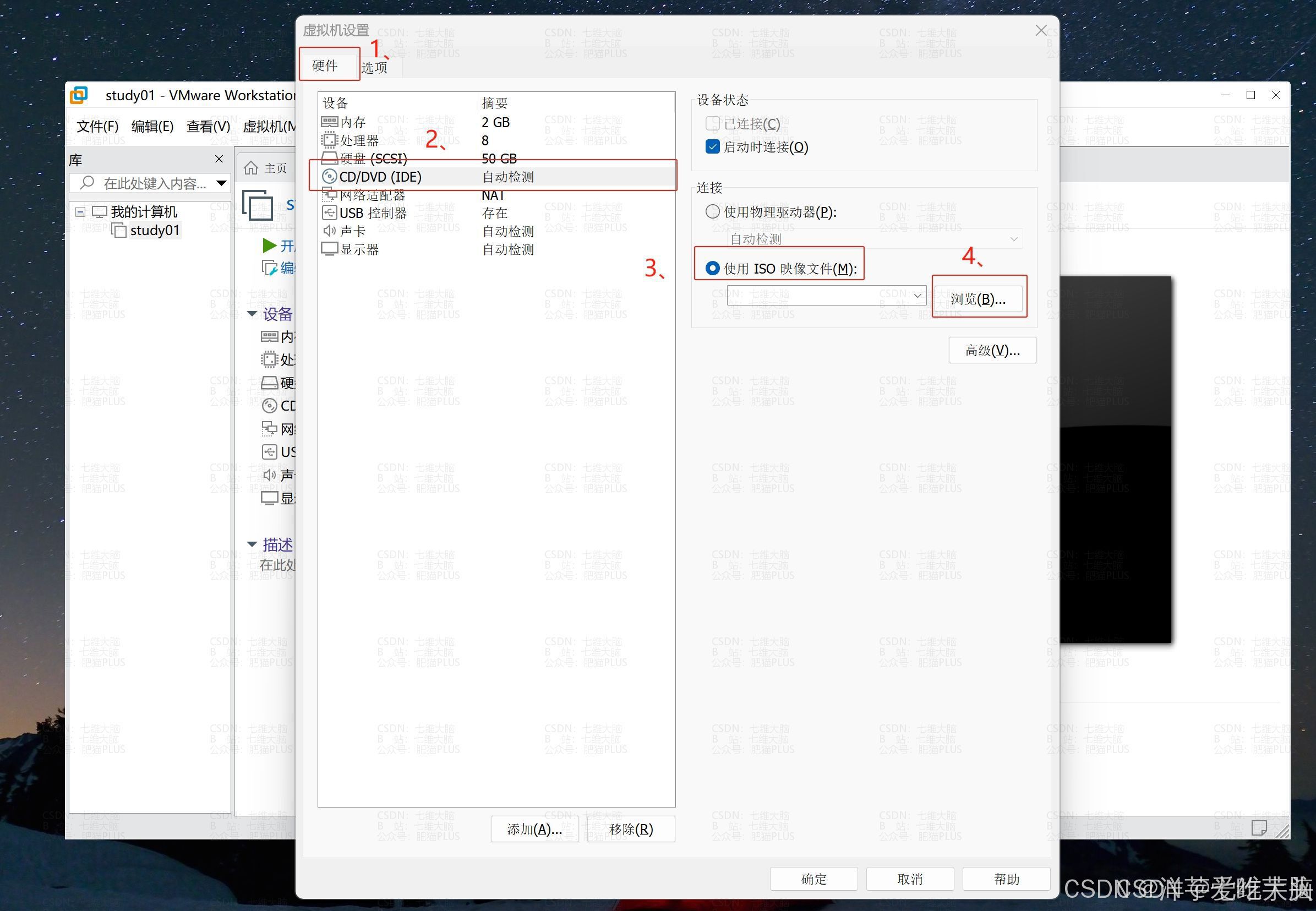Open the 文件(F) menu
1316x911 pixels.
pos(97,126)
